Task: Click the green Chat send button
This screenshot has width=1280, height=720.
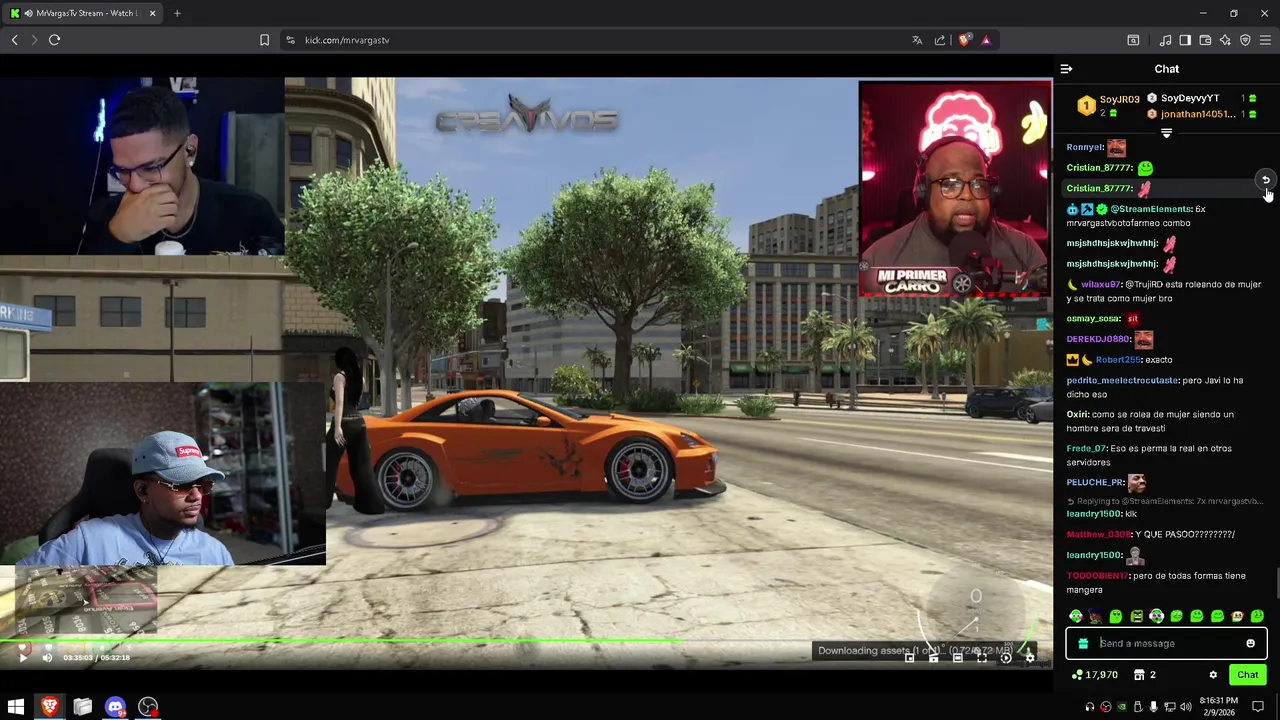Action: point(1247,675)
